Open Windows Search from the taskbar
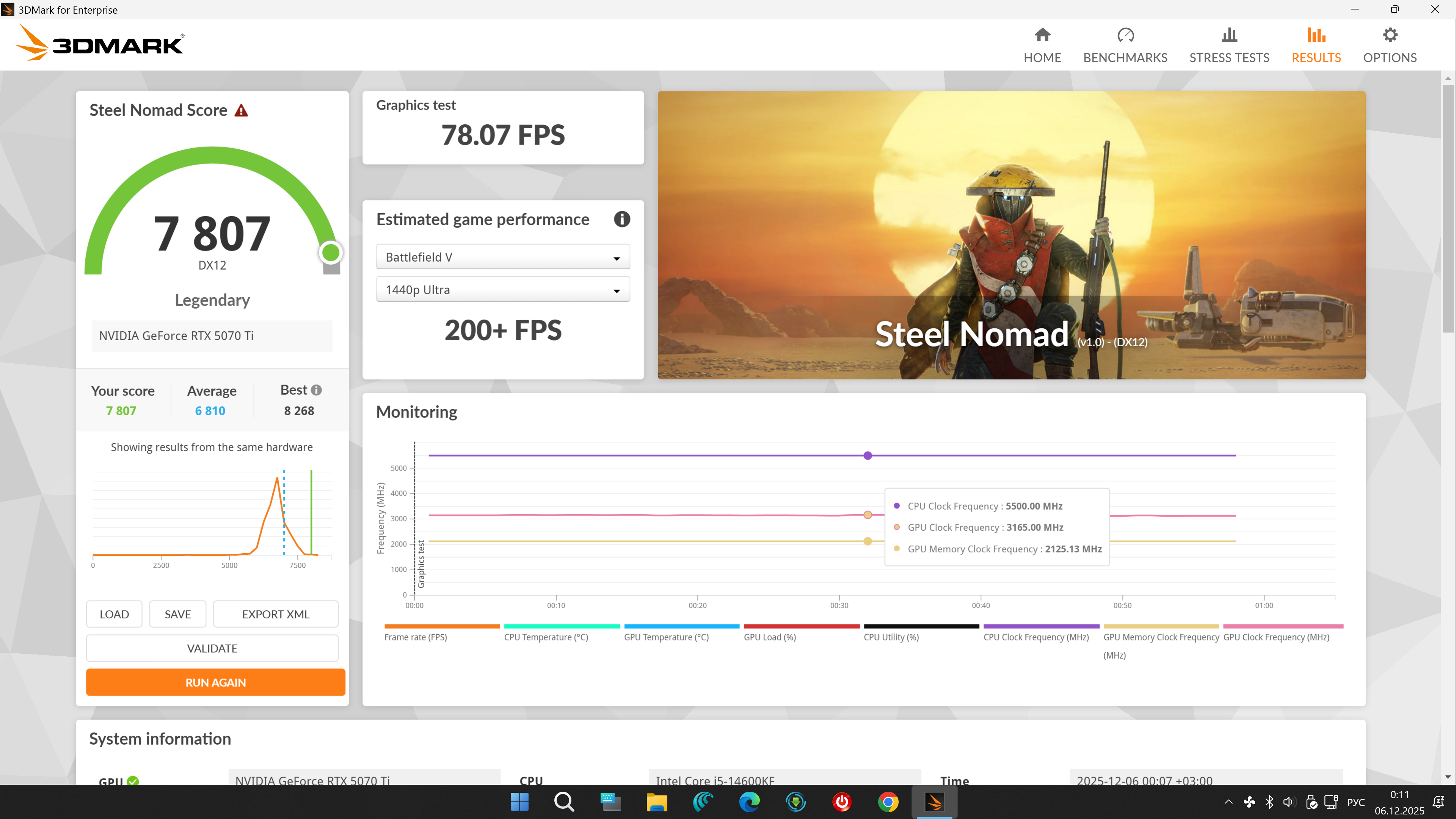Screen dimensions: 1456x819 coord(563,802)
